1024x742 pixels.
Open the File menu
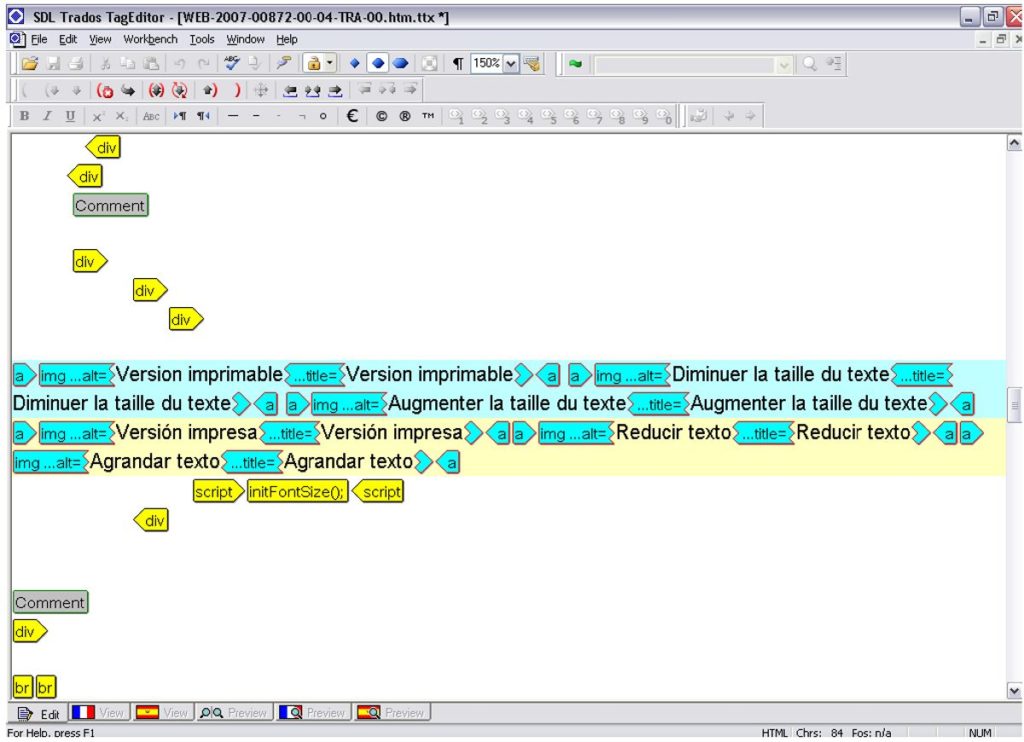39,39
